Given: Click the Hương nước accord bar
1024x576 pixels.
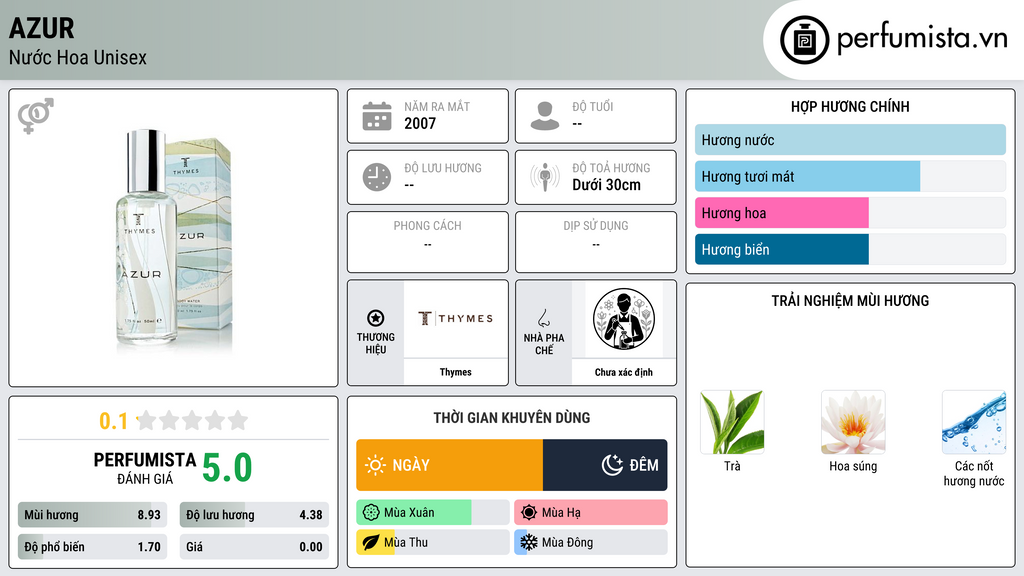Looking at the screenshot, I should (x=850, y=140).
